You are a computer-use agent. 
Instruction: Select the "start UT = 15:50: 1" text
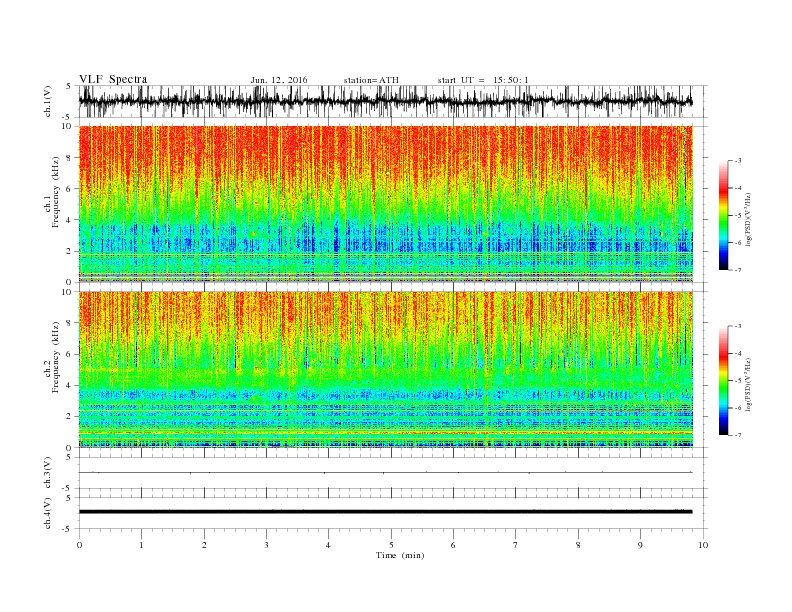click(483, 80)
